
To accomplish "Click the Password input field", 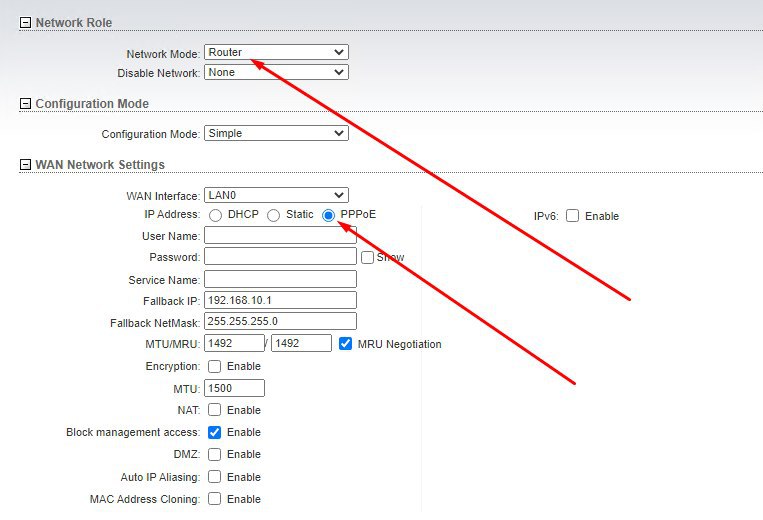I will pyautogui.click(x=280, y=256).
